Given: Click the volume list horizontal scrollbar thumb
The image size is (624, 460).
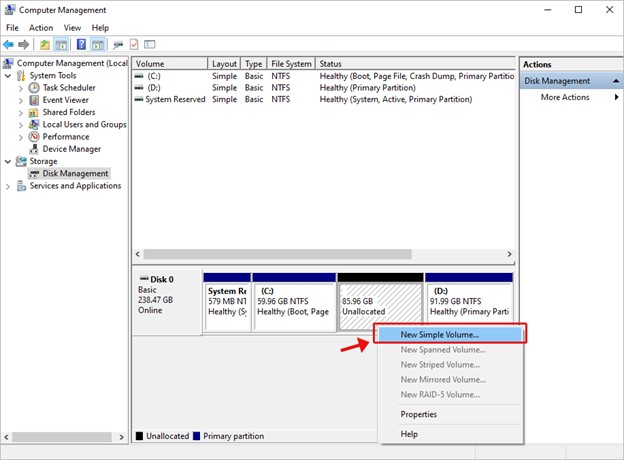Looking at the screenshot, I should [x=277, y=254].
